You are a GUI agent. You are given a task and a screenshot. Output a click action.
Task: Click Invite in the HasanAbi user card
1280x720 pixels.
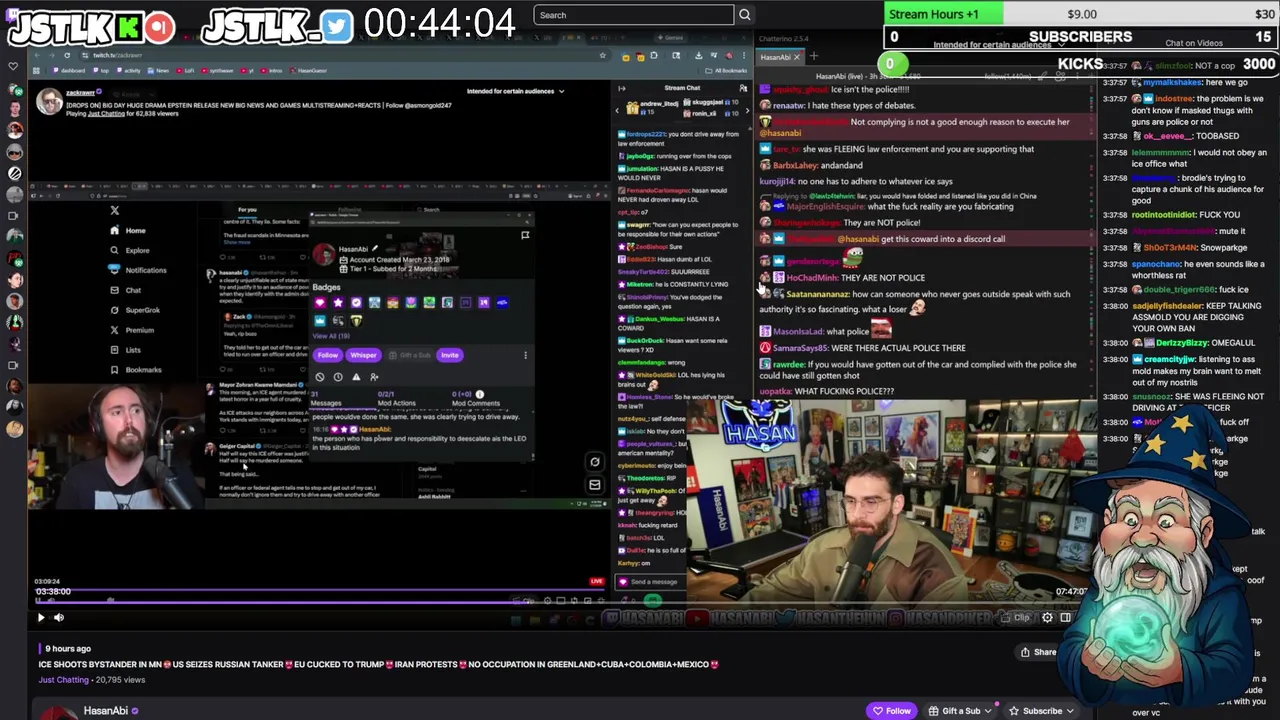pos(449,355)
